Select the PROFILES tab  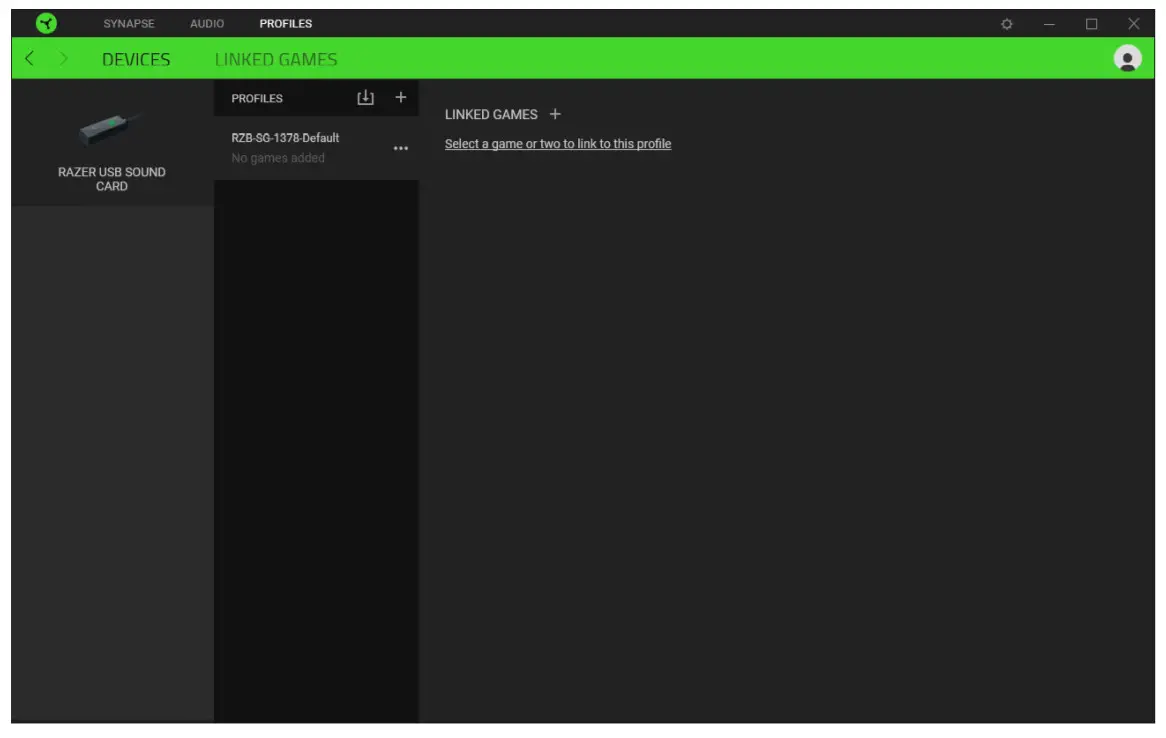[286, 22]
